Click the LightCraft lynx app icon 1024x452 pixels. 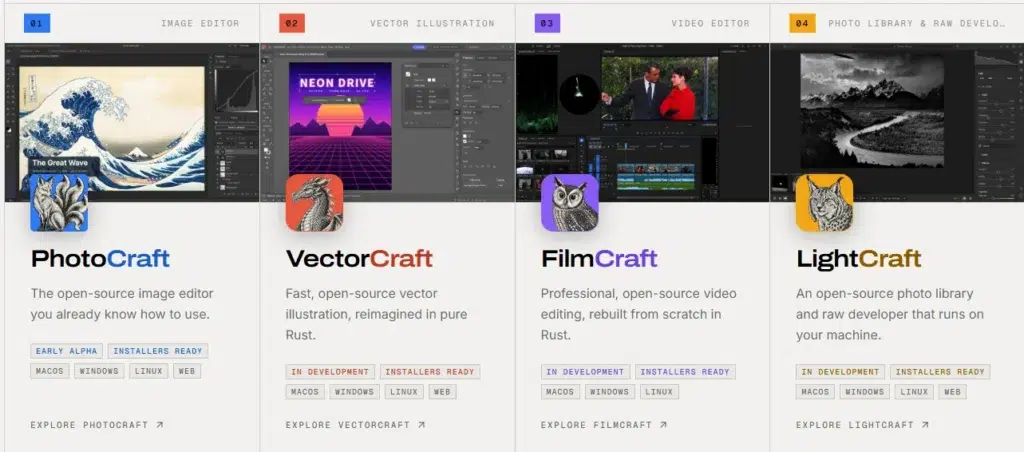(x=824, y=202)
